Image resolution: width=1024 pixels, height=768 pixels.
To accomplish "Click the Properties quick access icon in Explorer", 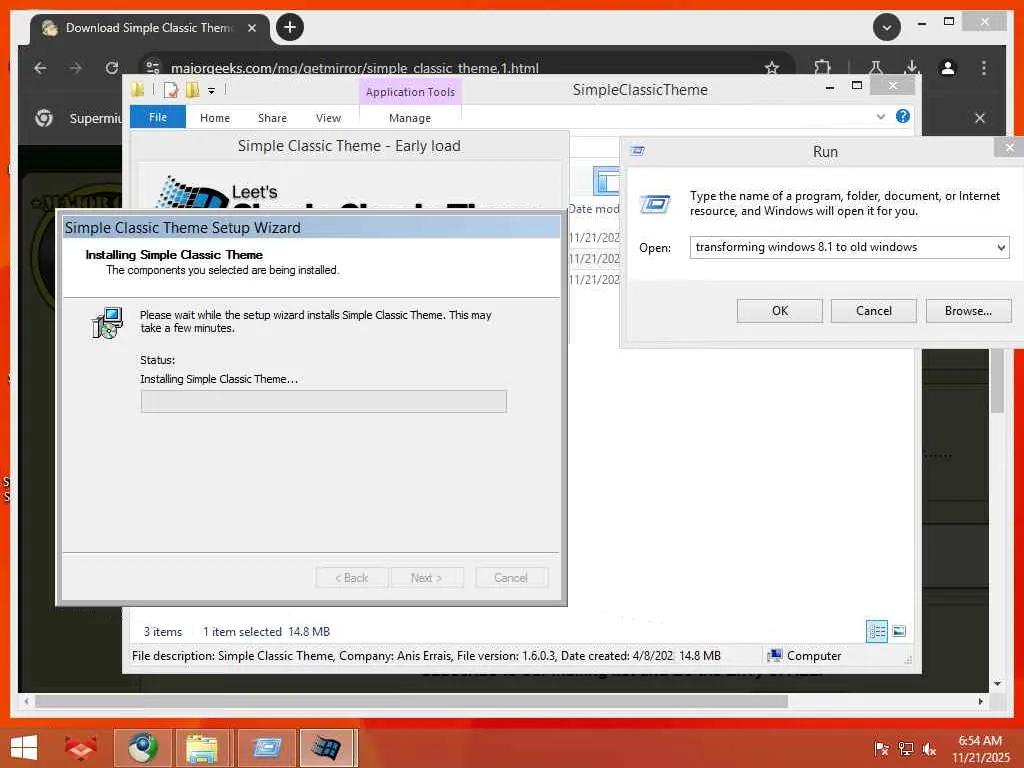I will tap(171, 90).
